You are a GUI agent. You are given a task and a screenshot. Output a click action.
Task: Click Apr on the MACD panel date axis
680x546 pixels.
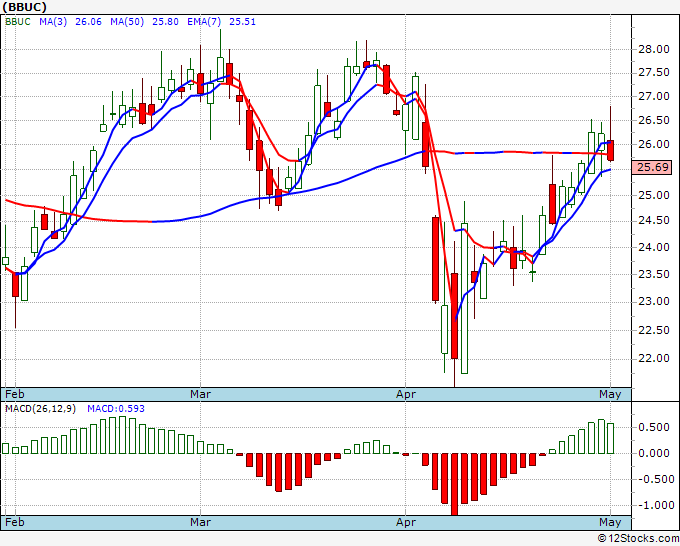[406, 522]
